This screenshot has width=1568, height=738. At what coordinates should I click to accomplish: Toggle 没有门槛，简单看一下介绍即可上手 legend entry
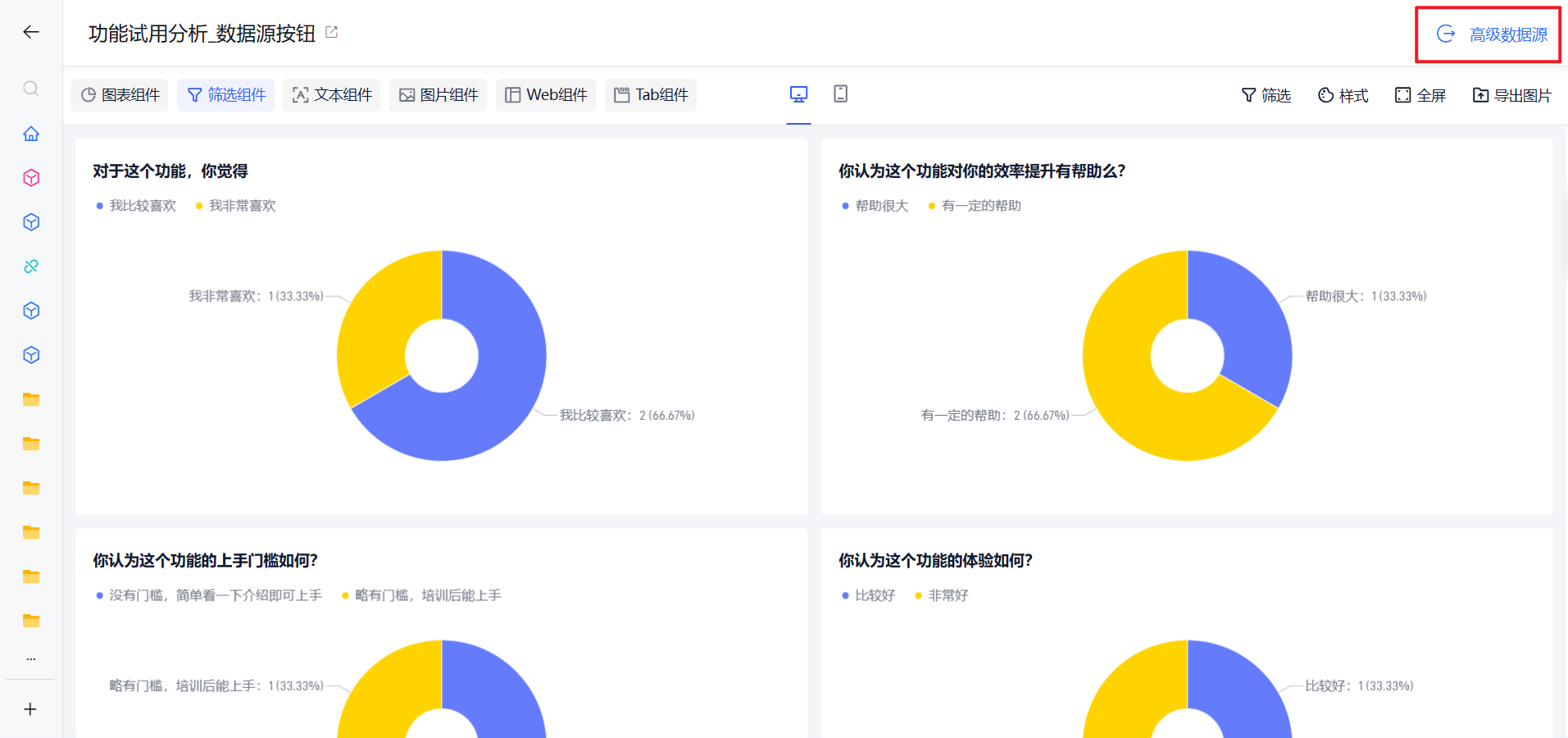pyautogui.click(x=209, y=595)
